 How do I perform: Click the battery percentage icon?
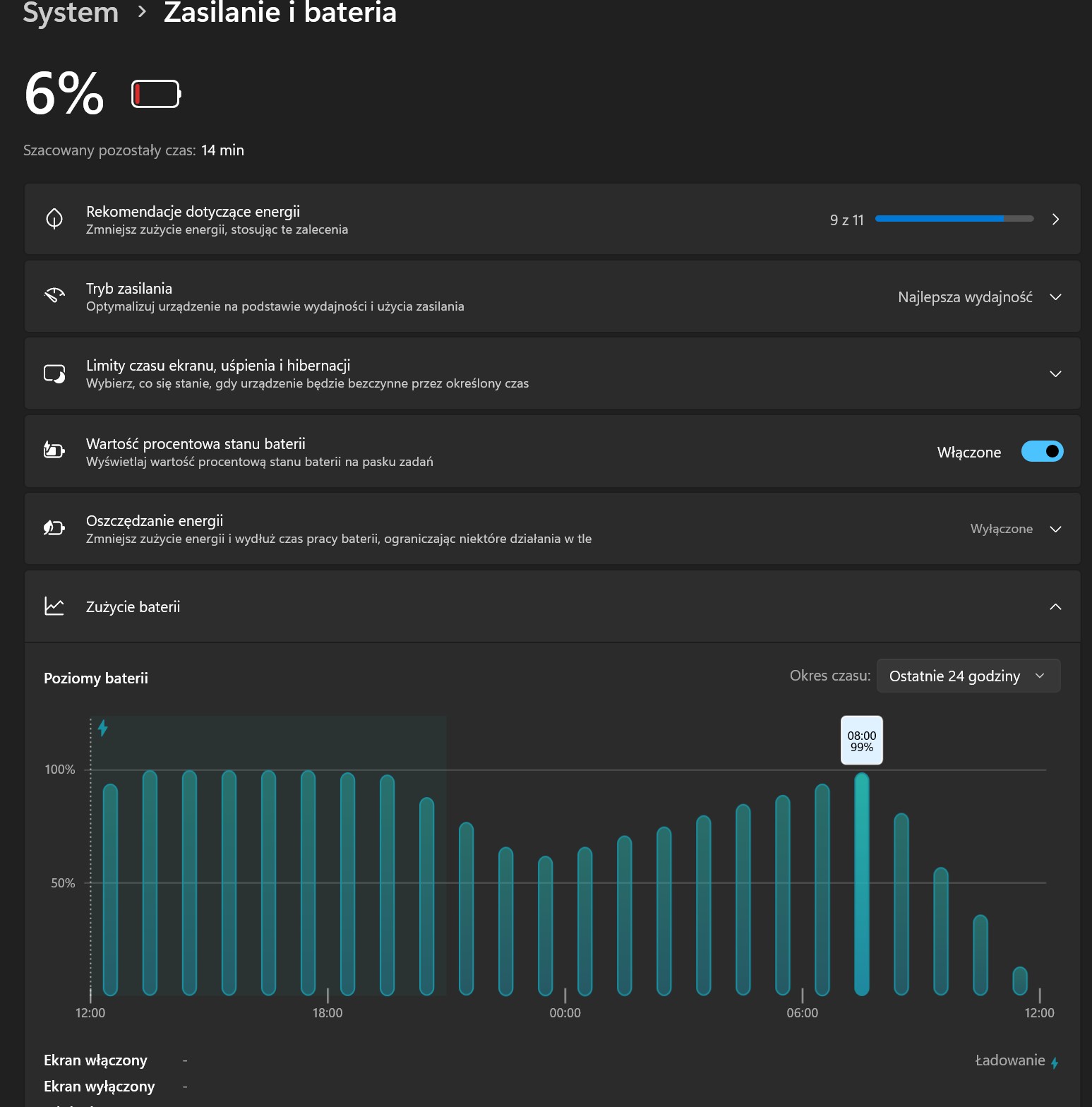tap(54, 450)
